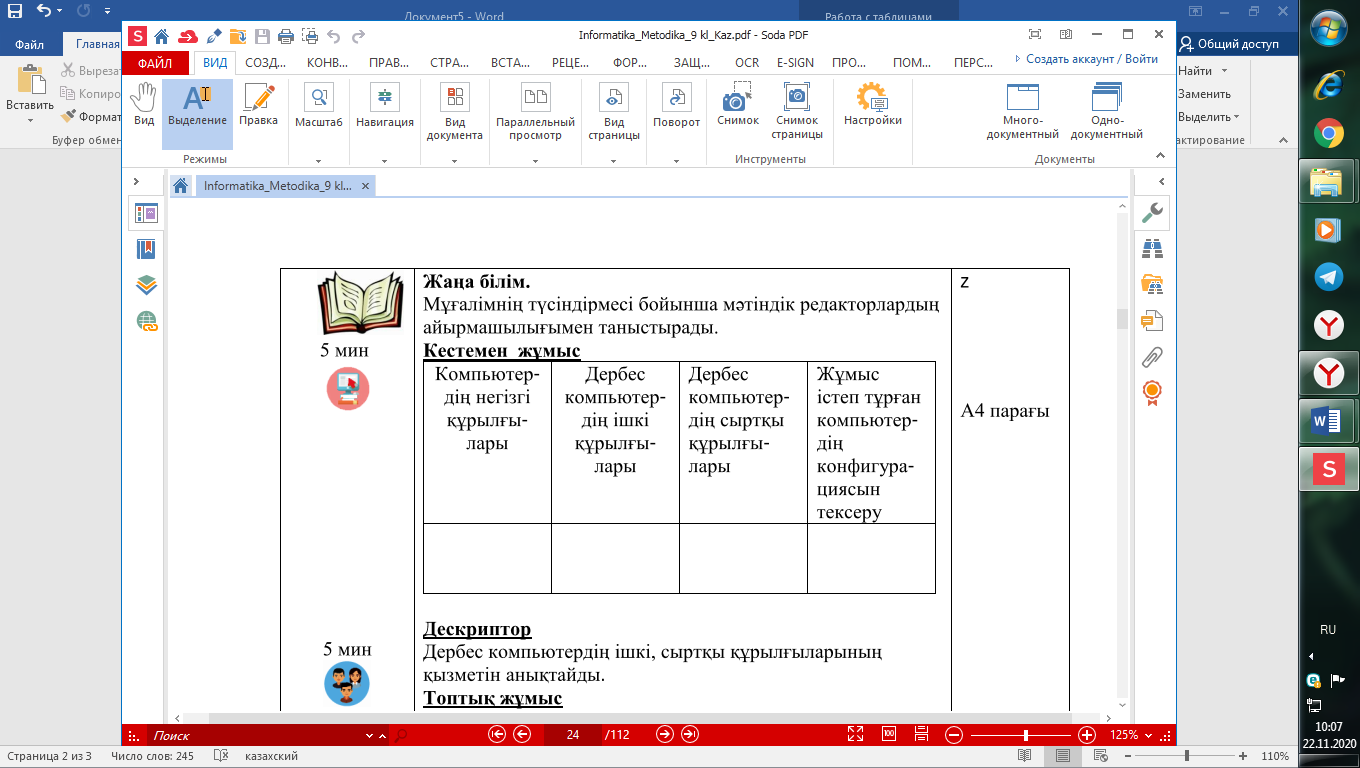Viewport: 1360px width, 768px height.
Task: Open the comments panel on right sidebar
Action: pyautogui.click(x=1153, y=320)
